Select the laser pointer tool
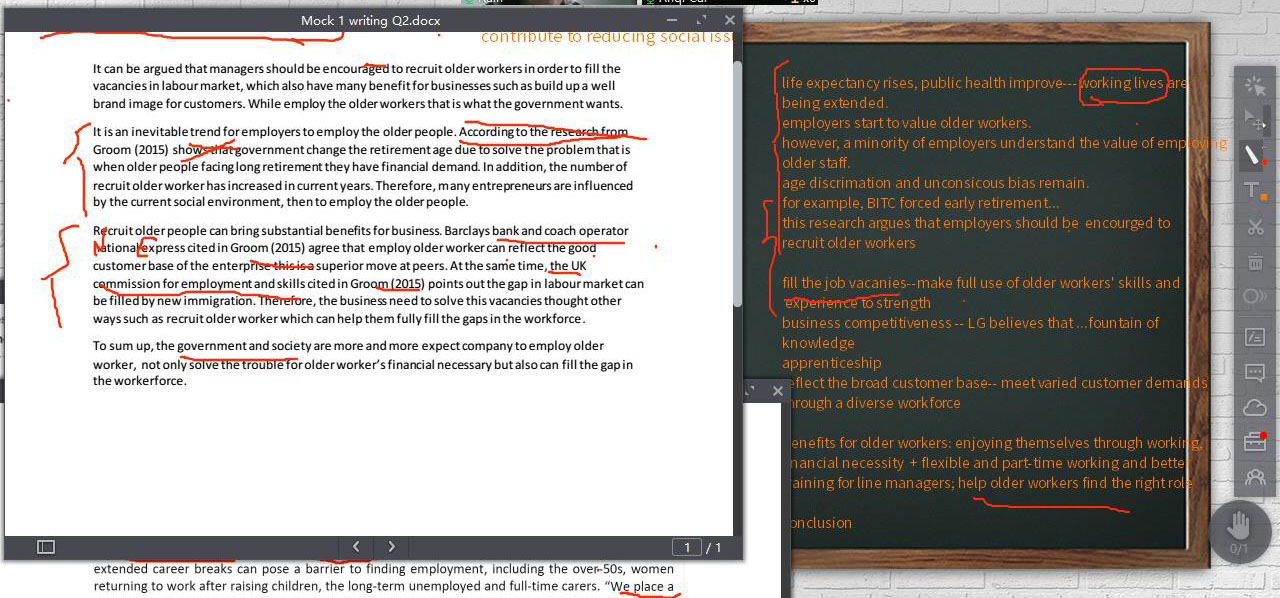The height and width of the screenshot is (598, 1280). [1255, 85]
